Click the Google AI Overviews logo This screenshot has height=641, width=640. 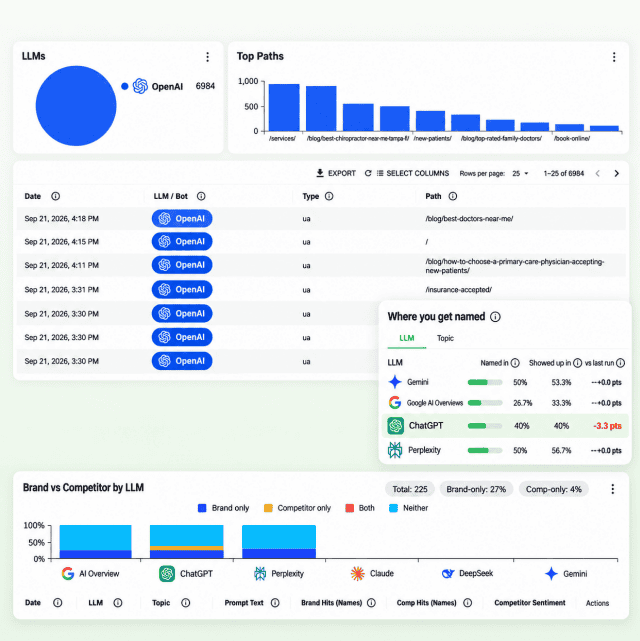[395, 403]
